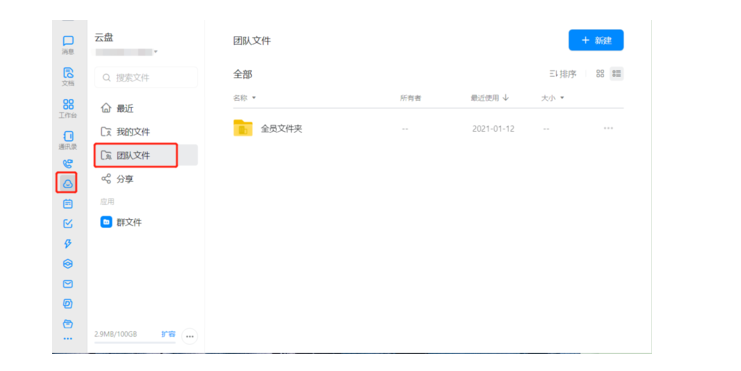Click the rounded square icon below mail
The height and width of the screenshot is (371, 741).
pos(68,303)
